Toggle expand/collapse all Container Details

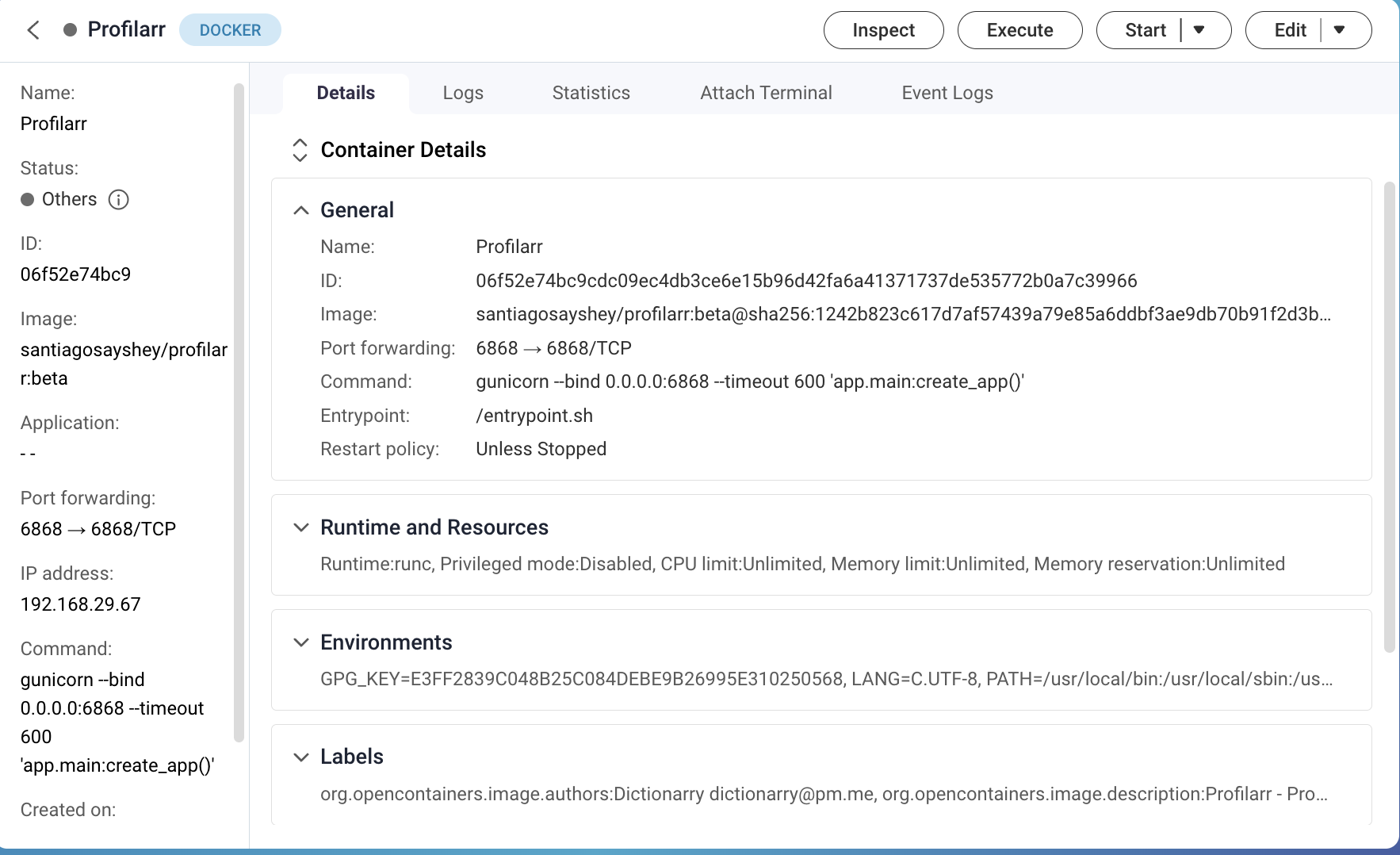tap(300, 150)
